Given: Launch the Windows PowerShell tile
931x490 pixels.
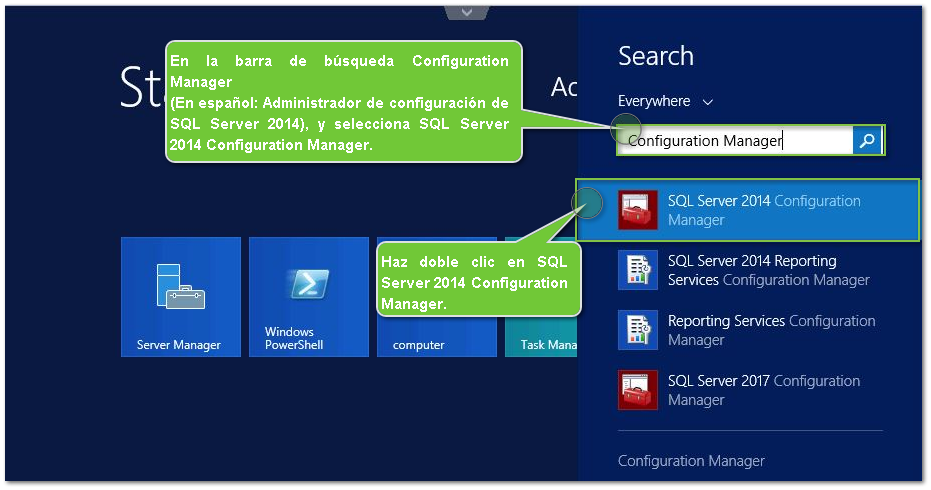Looking at the screenshot, I should [309, 297].
